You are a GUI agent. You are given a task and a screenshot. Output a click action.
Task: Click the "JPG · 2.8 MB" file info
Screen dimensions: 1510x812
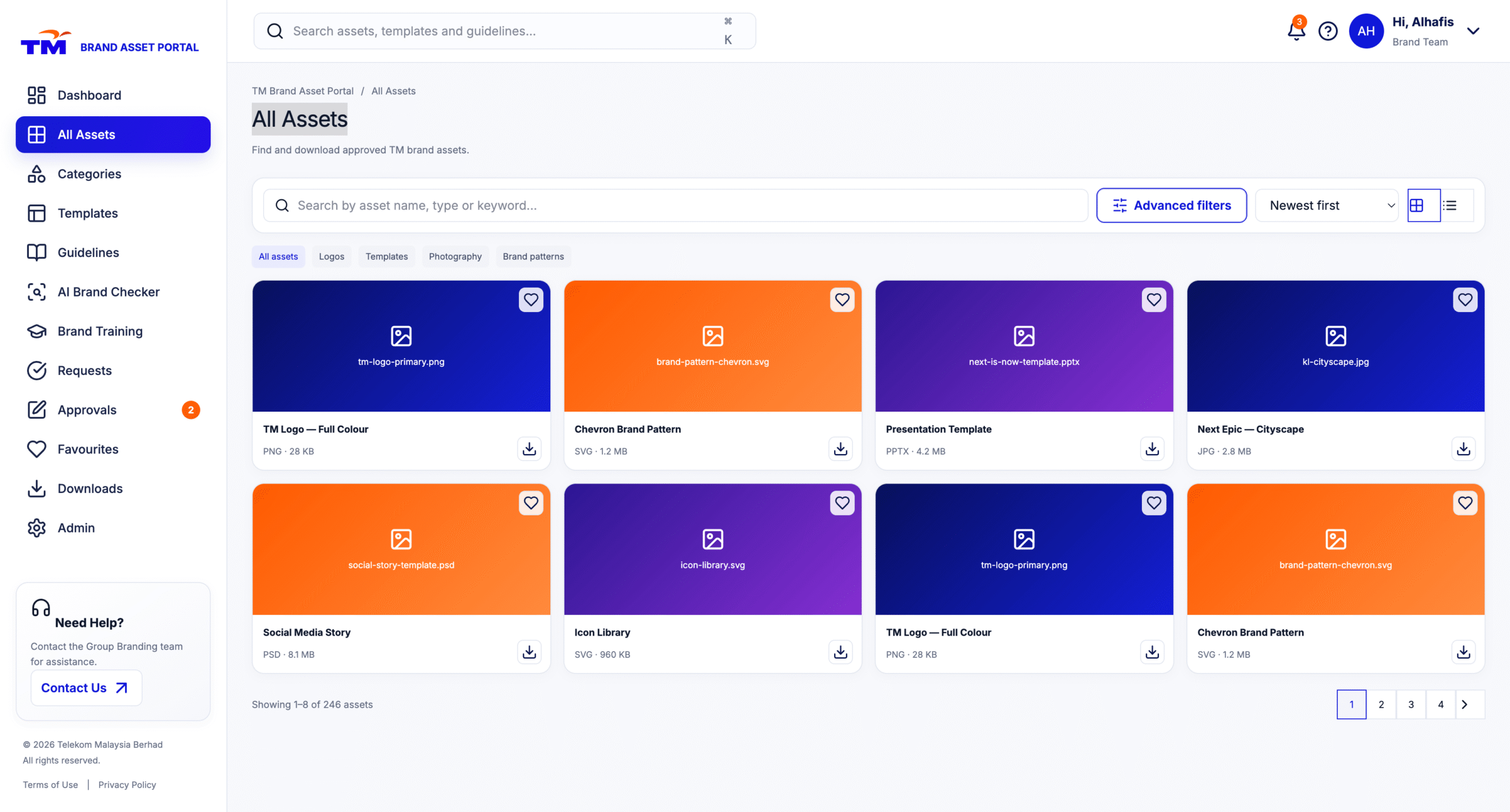click(1224, 451)
